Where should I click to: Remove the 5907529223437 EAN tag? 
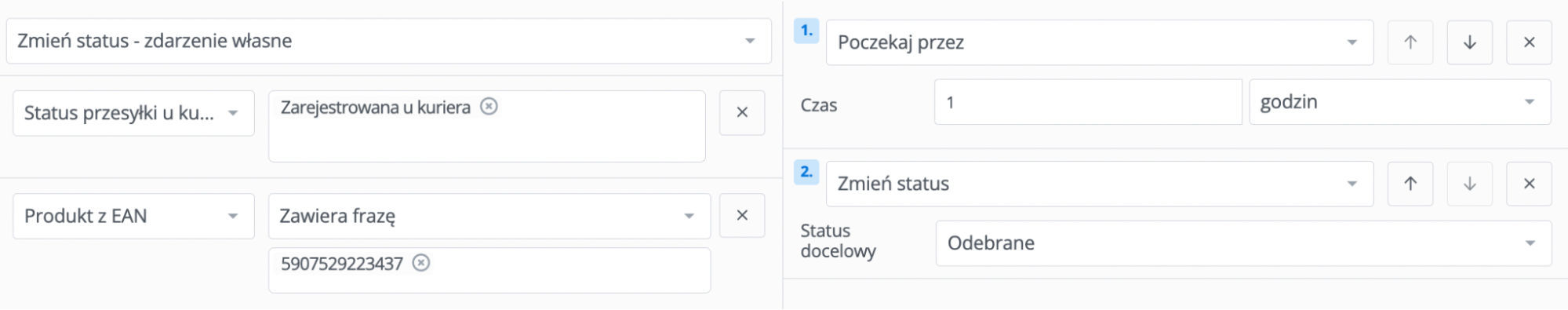pos(421,262)
